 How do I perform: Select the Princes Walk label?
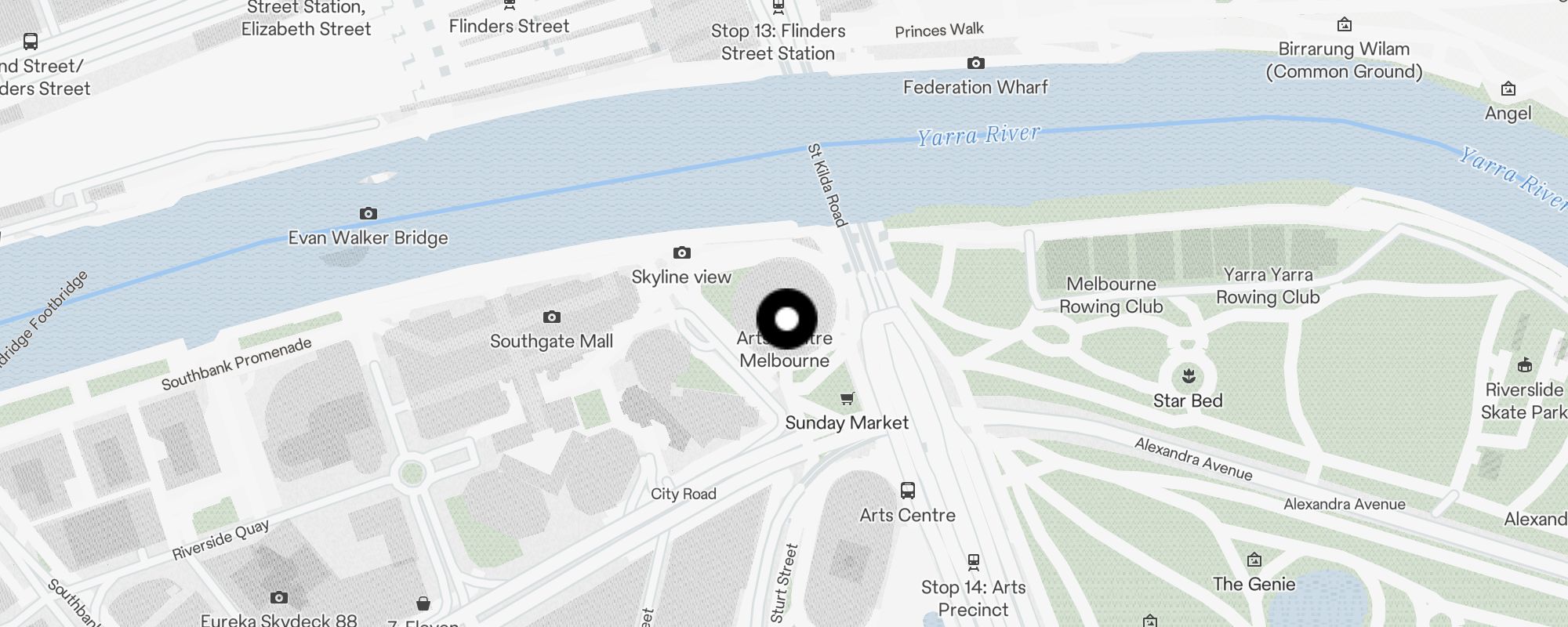[x=939, y=31]
